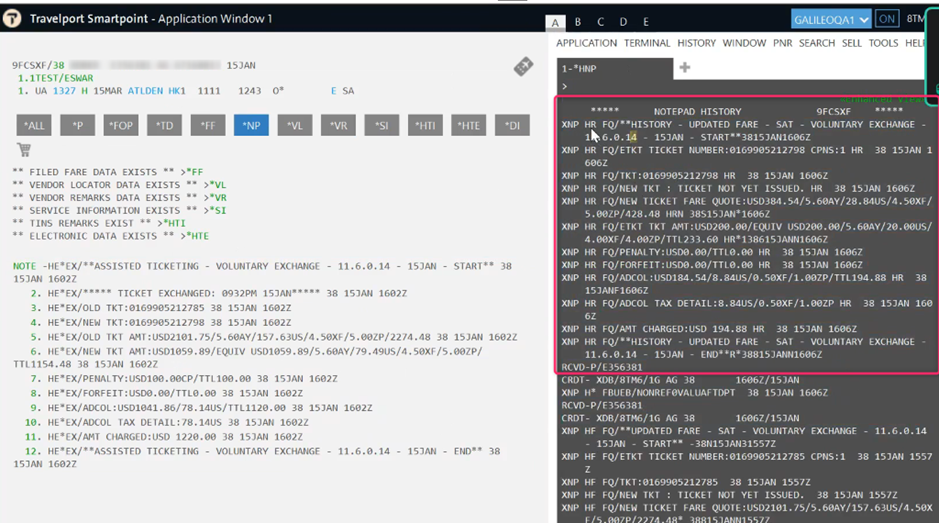Open the APPLICATION menu
The image size is (939, 523).
586,43
